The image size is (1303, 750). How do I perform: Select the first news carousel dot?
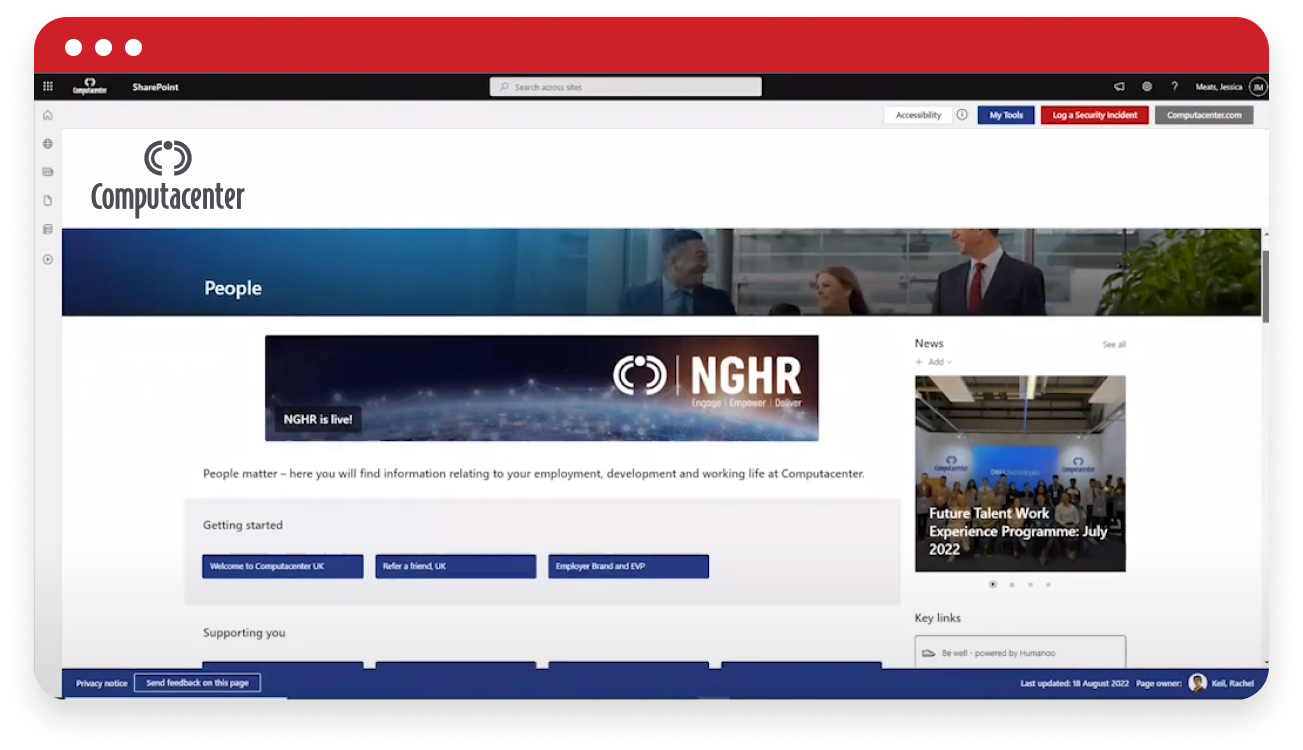(993, 584)
